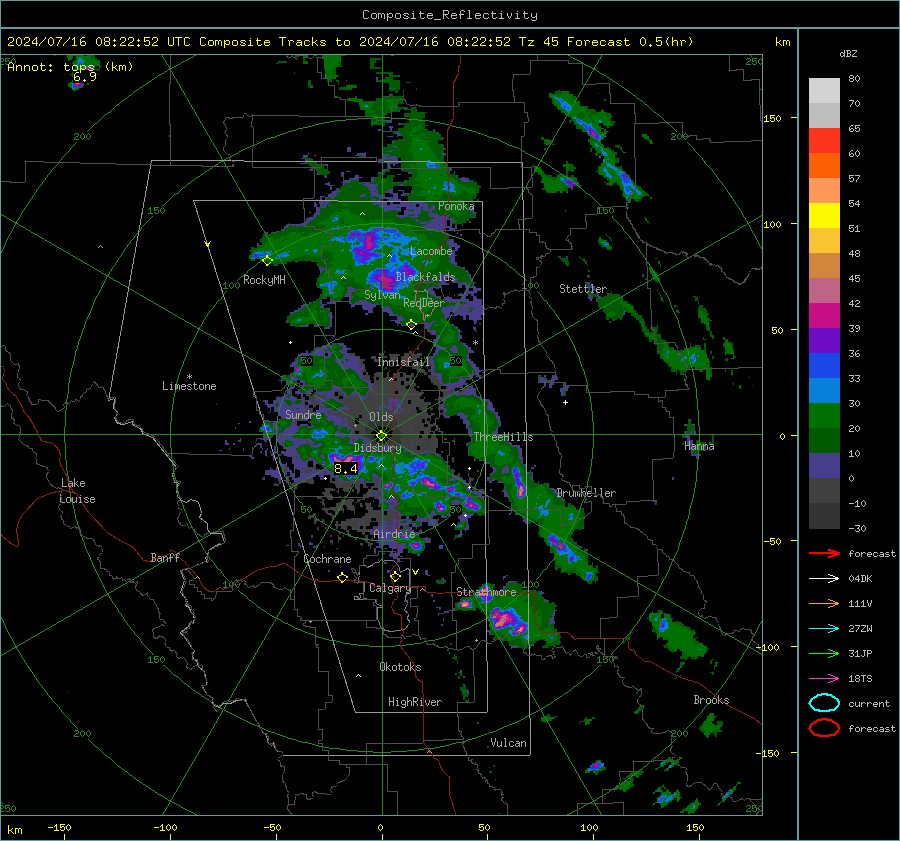The width and height of the screenshot is (900, 841).
Task: Click the HighRiver city label
Action: [415, 702]
